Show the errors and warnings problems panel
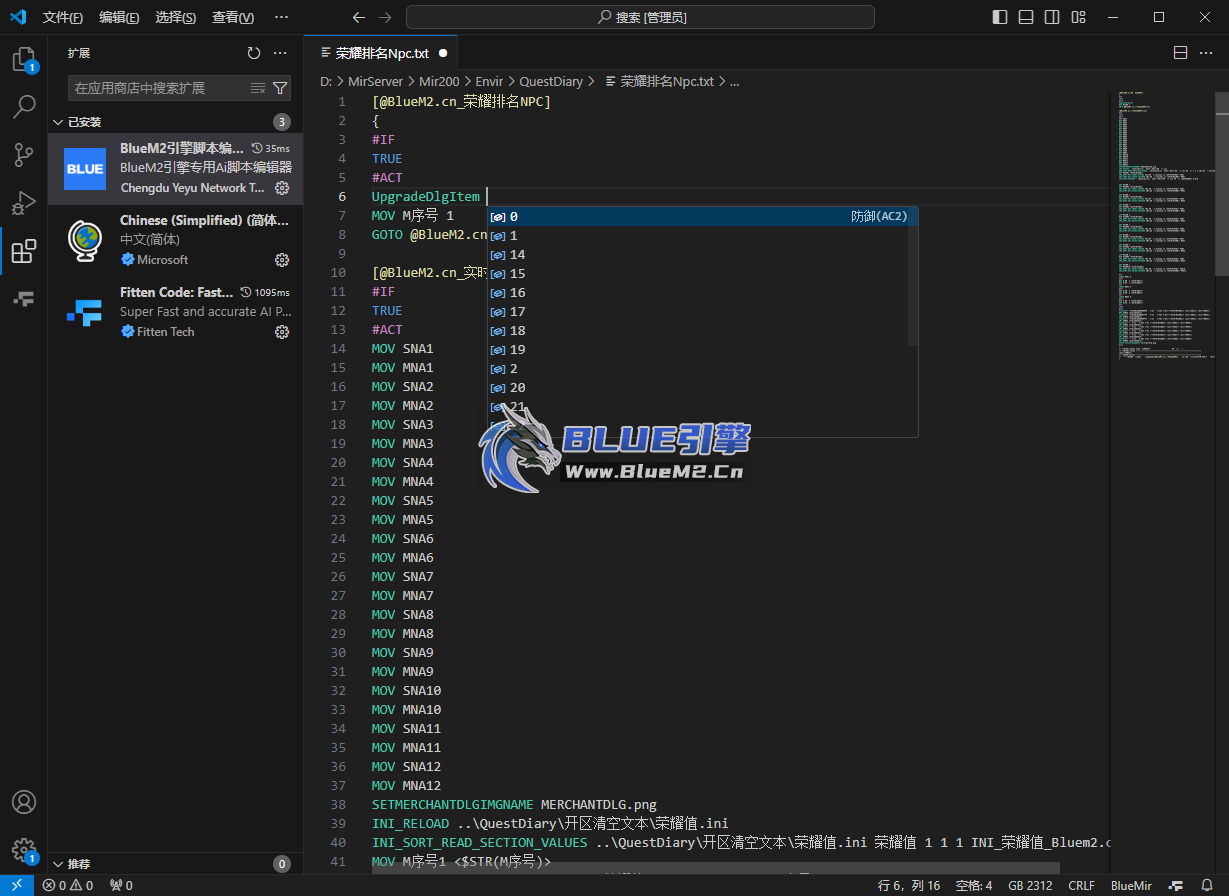1229x896 pixels. (67, 885)
